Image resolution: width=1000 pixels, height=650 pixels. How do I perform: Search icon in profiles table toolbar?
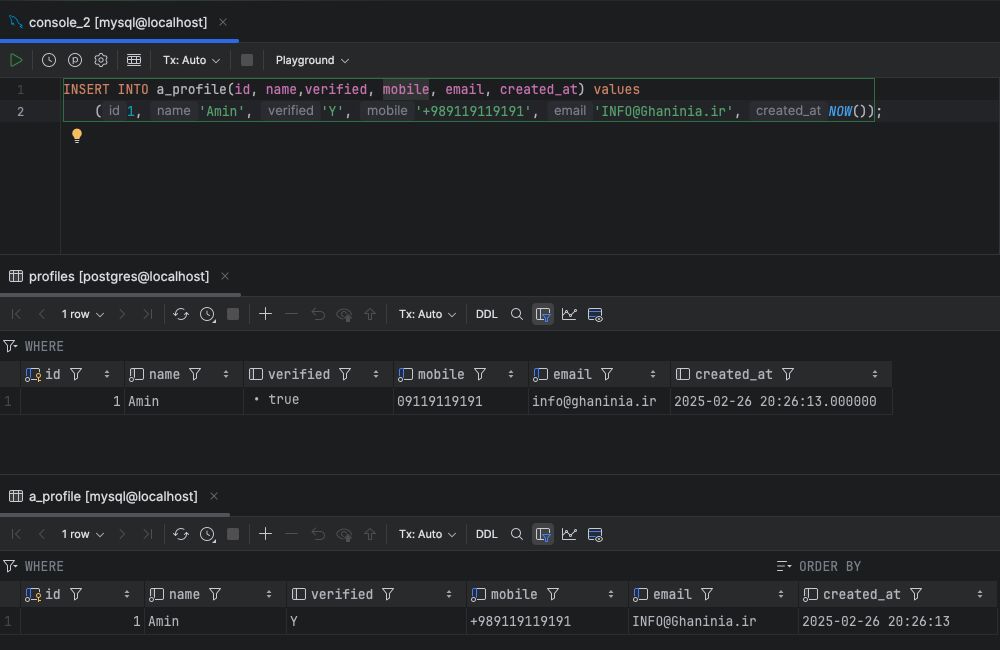(x=517, y=314)
